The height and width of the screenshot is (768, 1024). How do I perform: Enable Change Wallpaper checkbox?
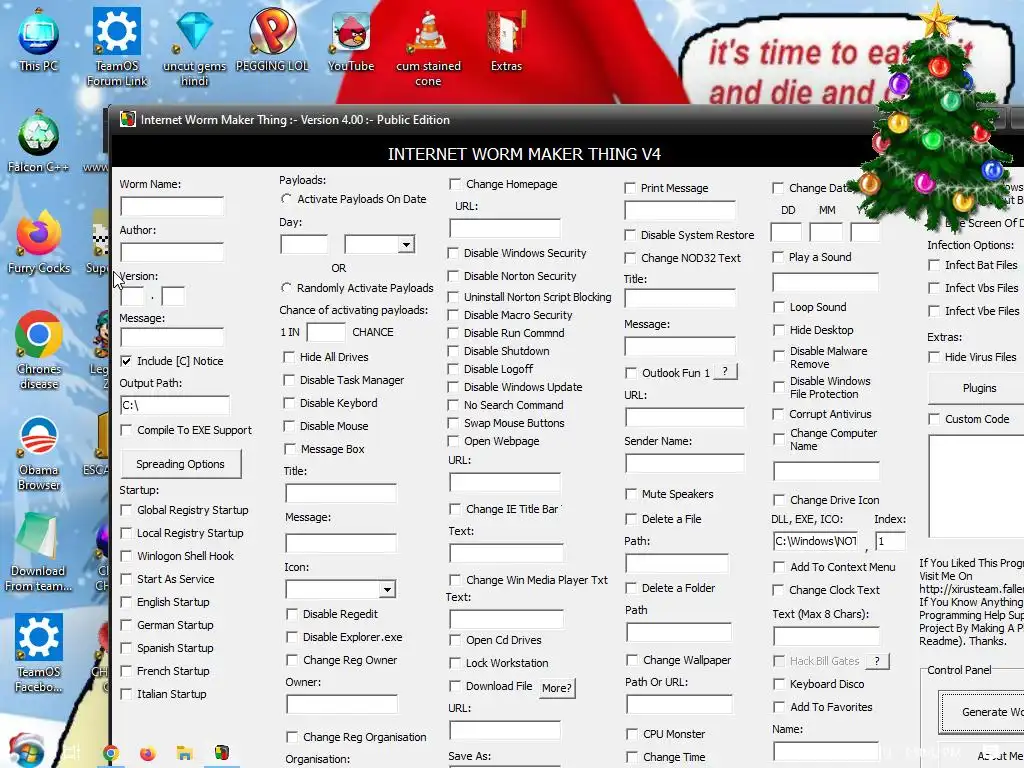[x=632, y=660]
